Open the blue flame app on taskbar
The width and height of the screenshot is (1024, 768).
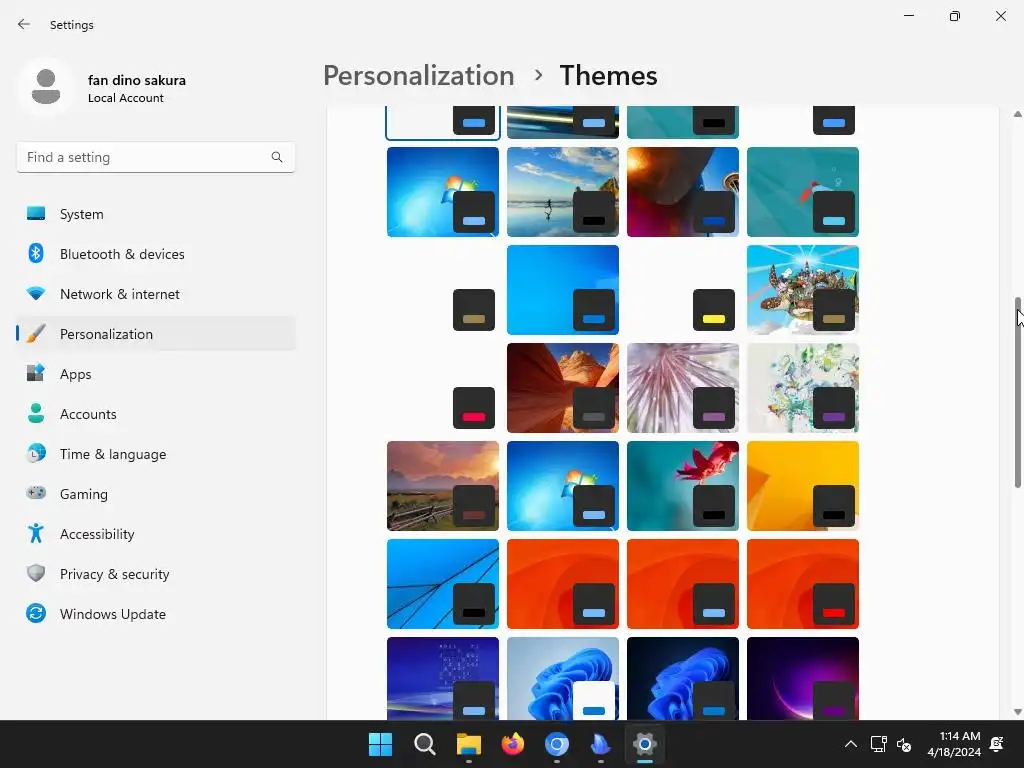[x=600, y=744]
